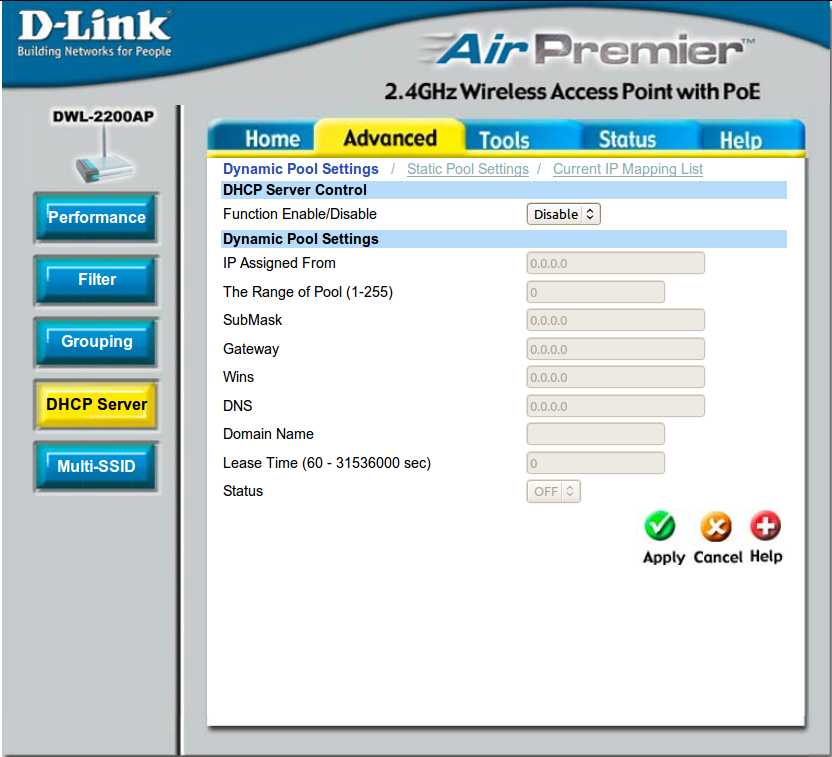Click the Multi-SSID sidebar button

[x=97, y=466]
